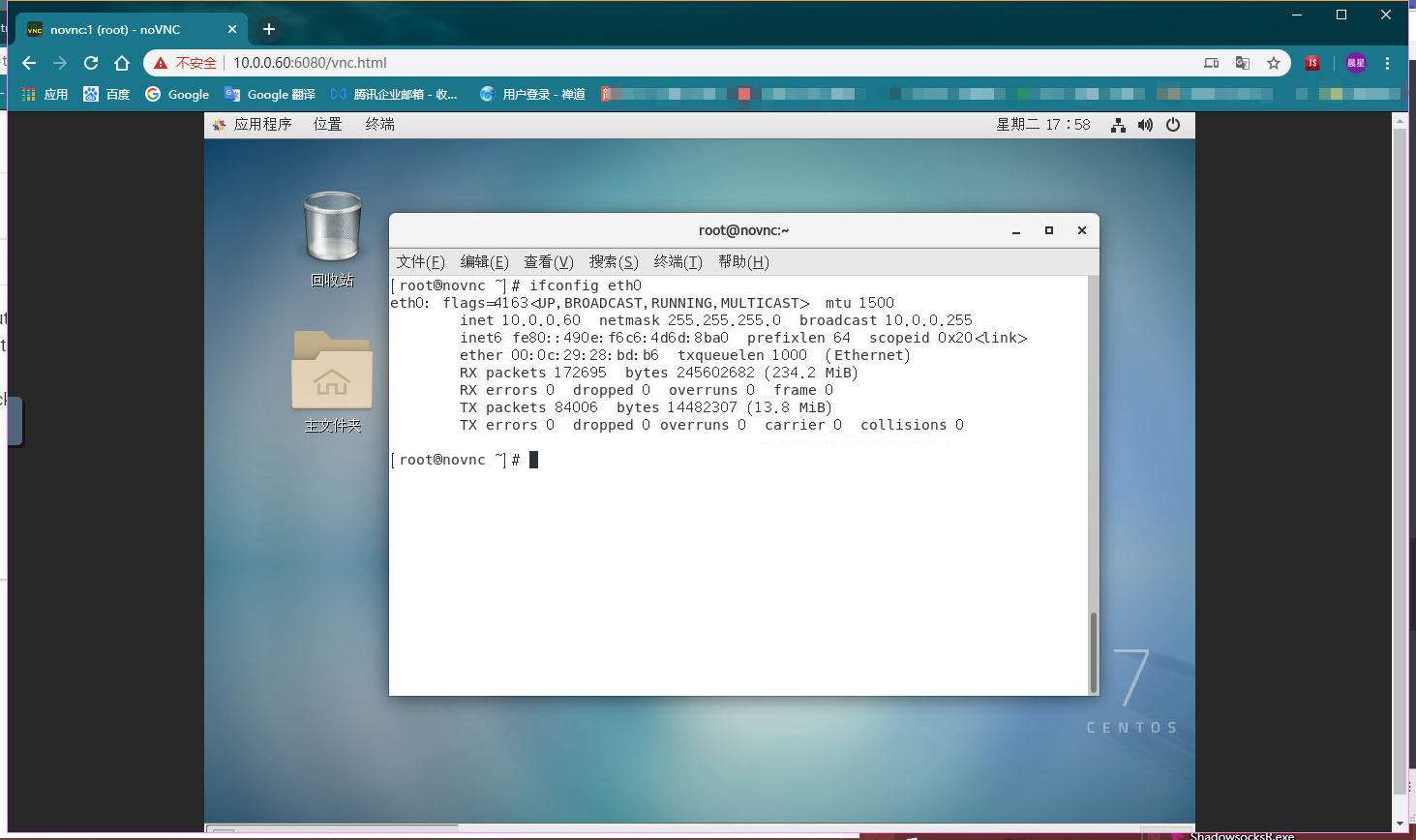
Task: Open terminal 编辑(E) menu
Action: click(485, 262)
